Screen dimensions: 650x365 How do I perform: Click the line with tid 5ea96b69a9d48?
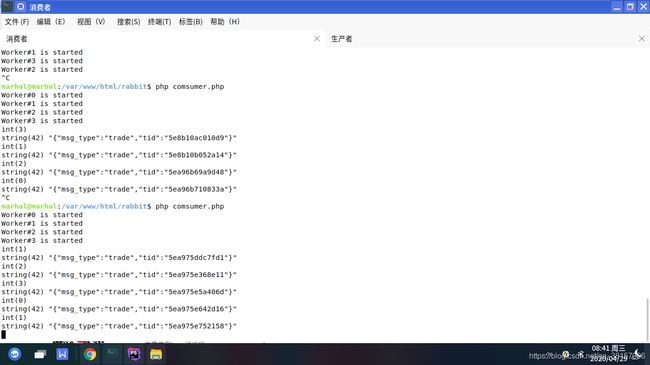click(119, 172)
